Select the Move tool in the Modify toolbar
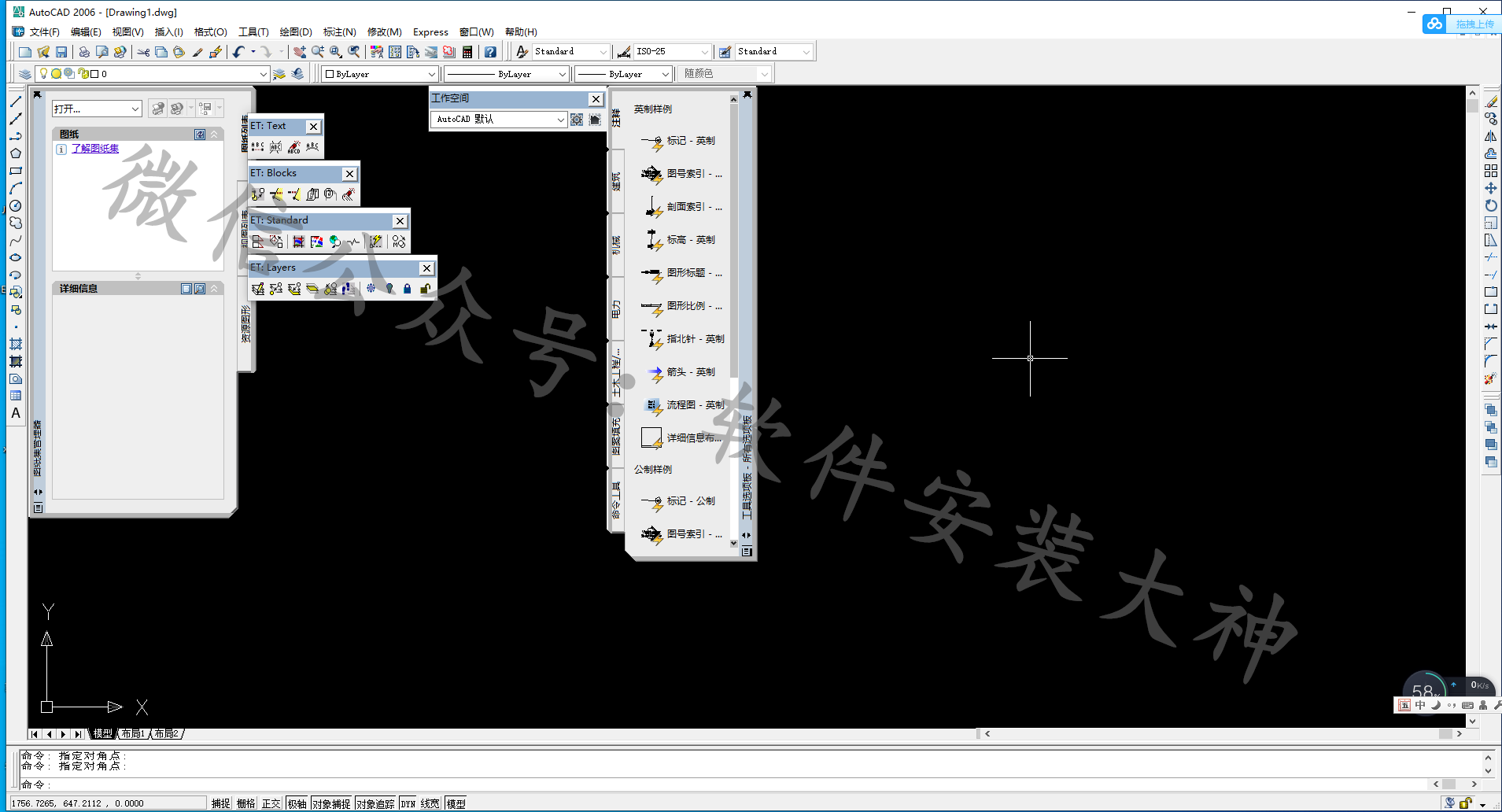The width and height of the screenshot is (1502, 812). pos(1491,188)
